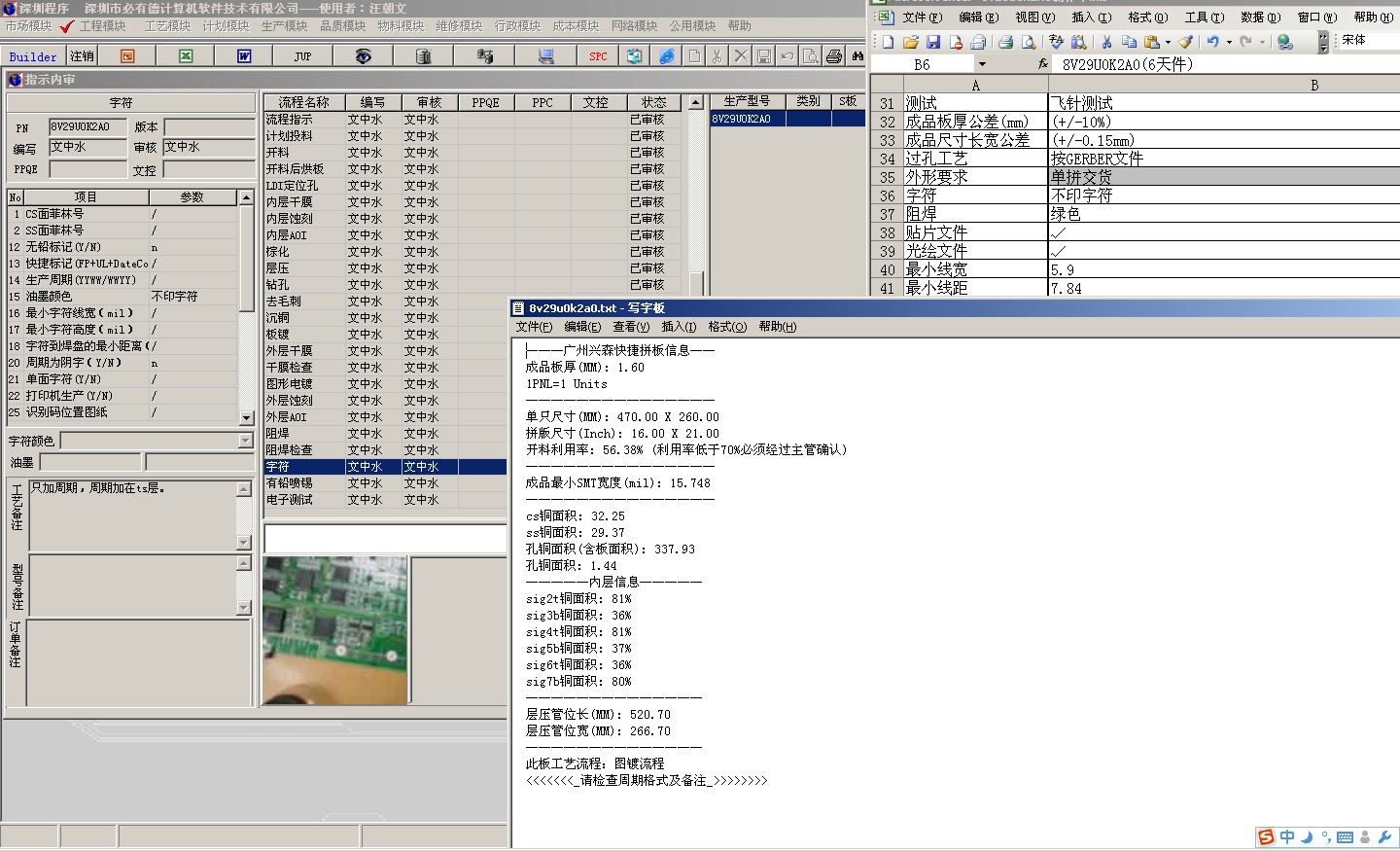The image size is (1400, 852).
Task: Click Excel's Undo arrow icon
Action: point(1213,42)
